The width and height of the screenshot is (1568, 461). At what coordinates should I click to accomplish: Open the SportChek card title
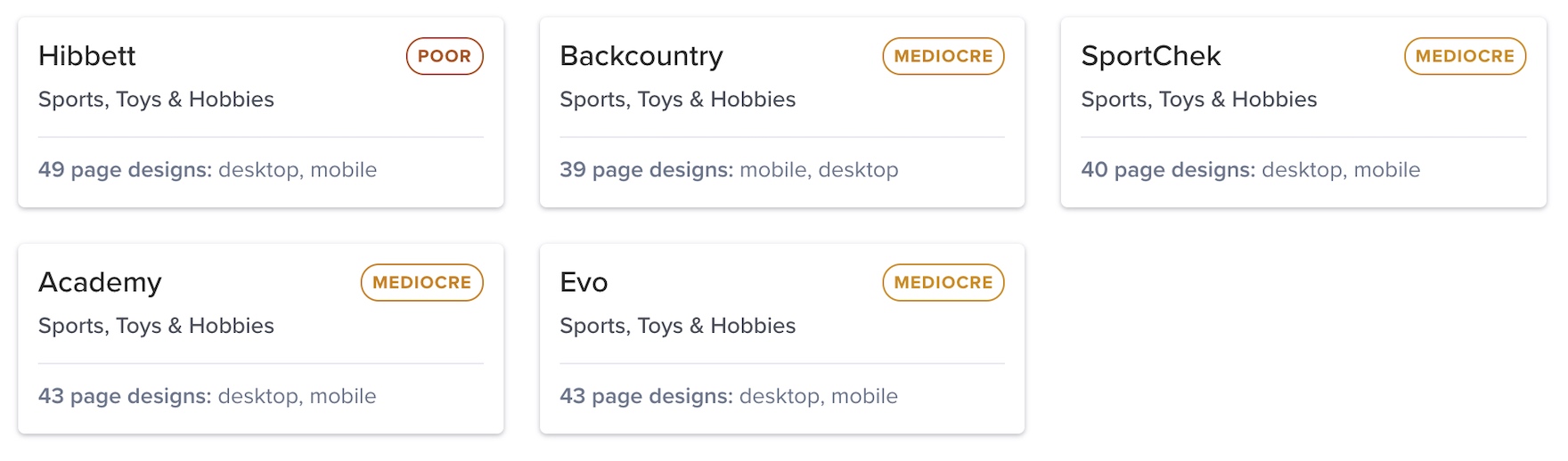click(1150, 56)
